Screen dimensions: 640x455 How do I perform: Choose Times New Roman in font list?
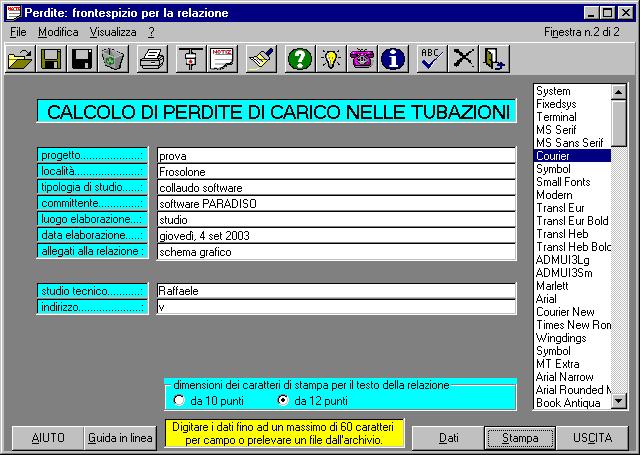(573, 325)
